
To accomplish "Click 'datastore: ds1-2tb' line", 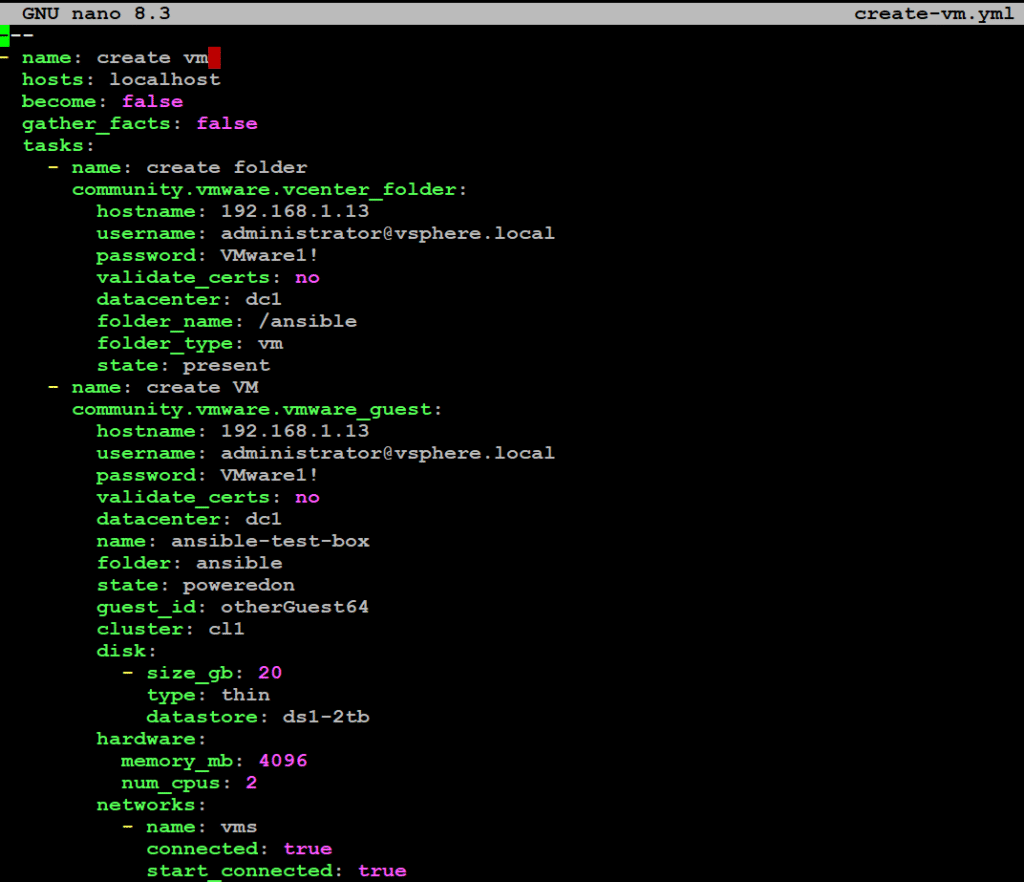I will (x=258, y=717).
